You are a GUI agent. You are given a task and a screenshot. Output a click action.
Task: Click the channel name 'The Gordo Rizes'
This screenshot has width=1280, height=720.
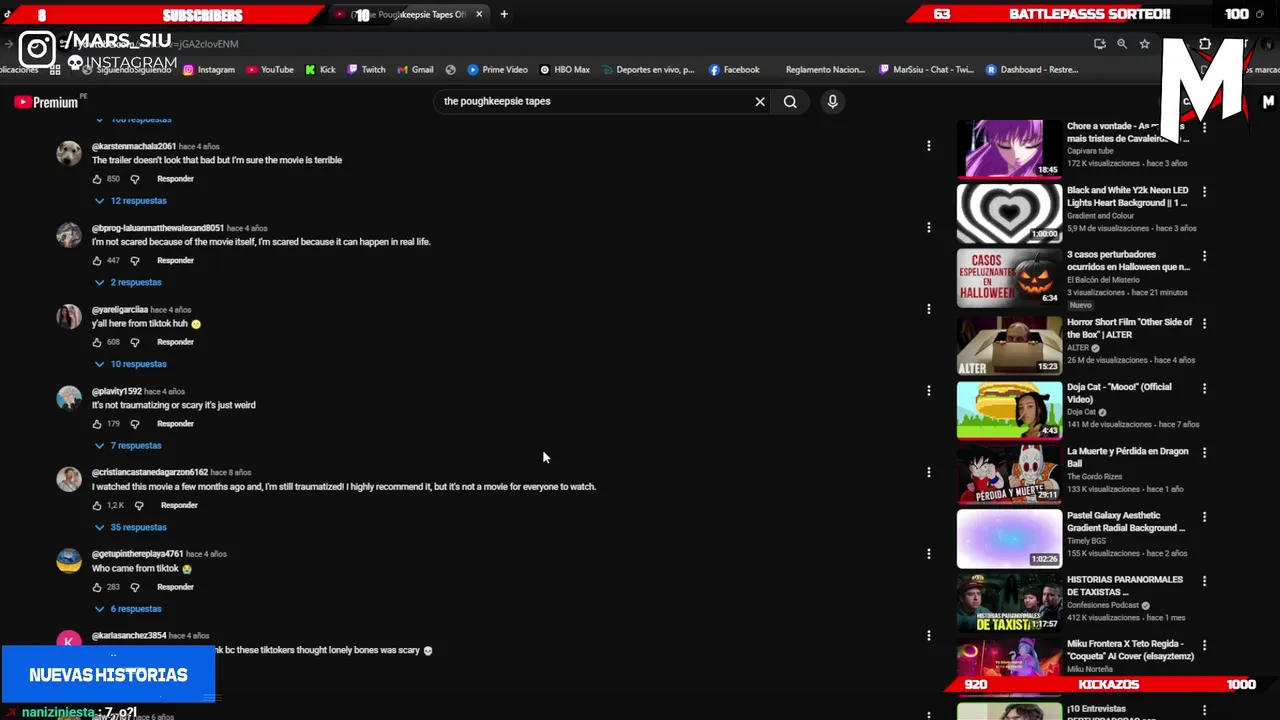coord(1096,477)
